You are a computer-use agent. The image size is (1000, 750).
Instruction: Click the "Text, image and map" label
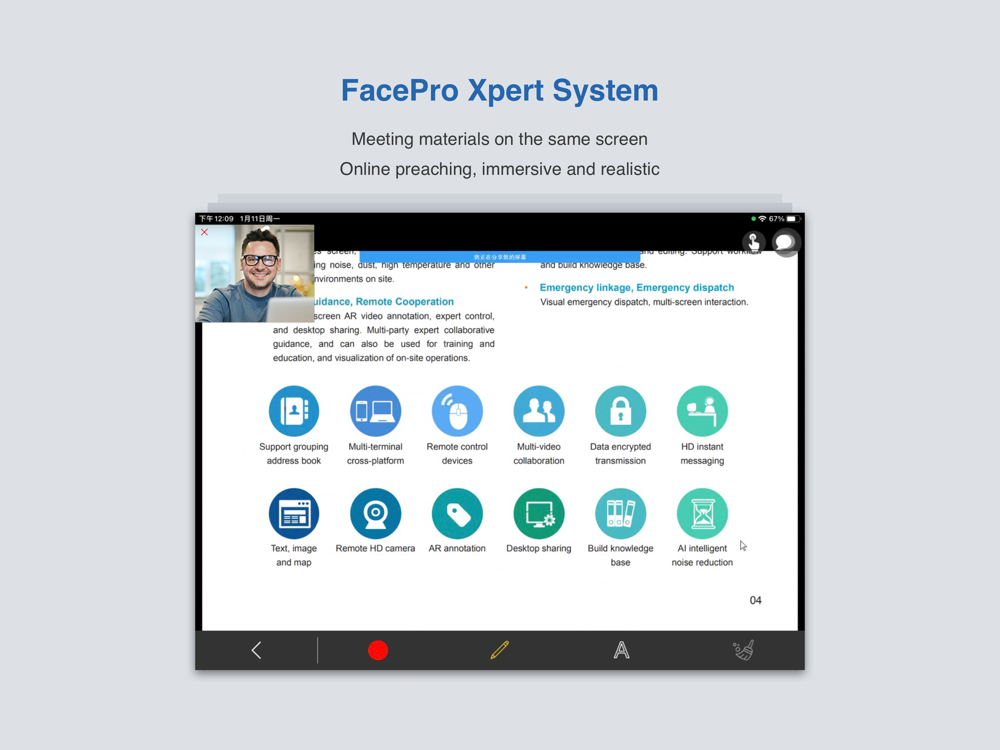click(294, 555)
